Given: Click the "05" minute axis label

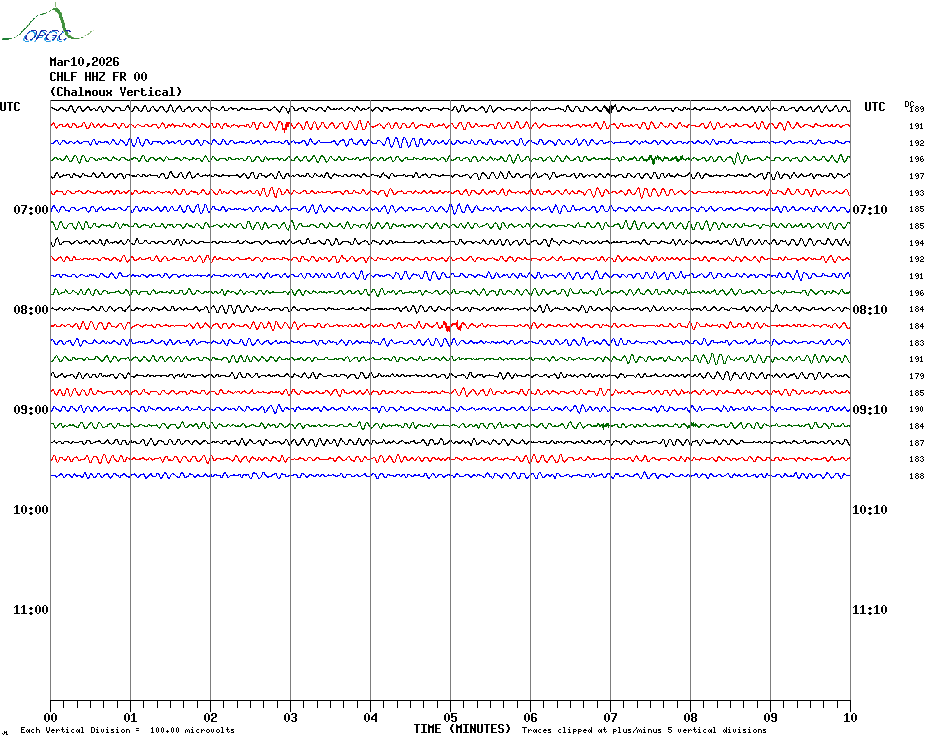Looking at the screenshot, I should tap(451, 718).
